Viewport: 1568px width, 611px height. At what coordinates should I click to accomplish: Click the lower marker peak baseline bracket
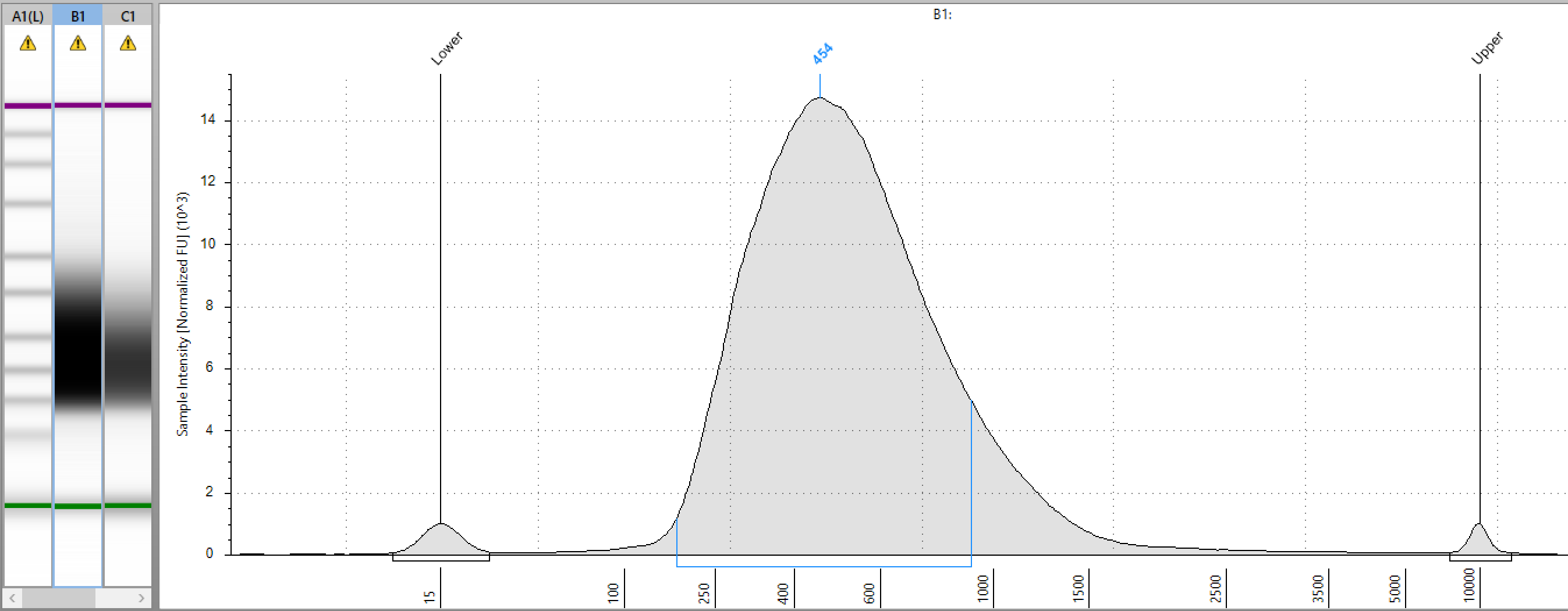(441, 557)
